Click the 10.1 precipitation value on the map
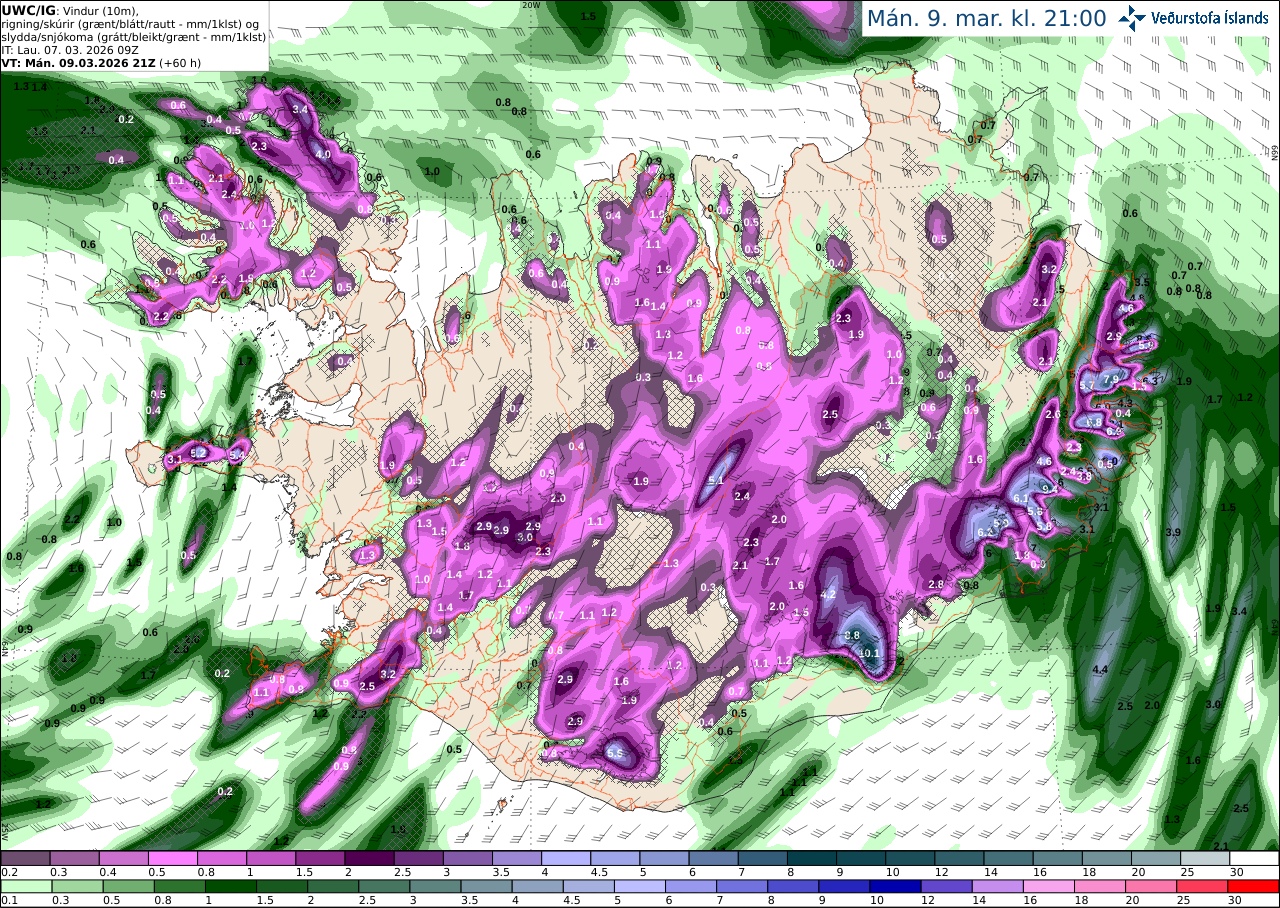The image size is (1280, 908). [869, 654]
